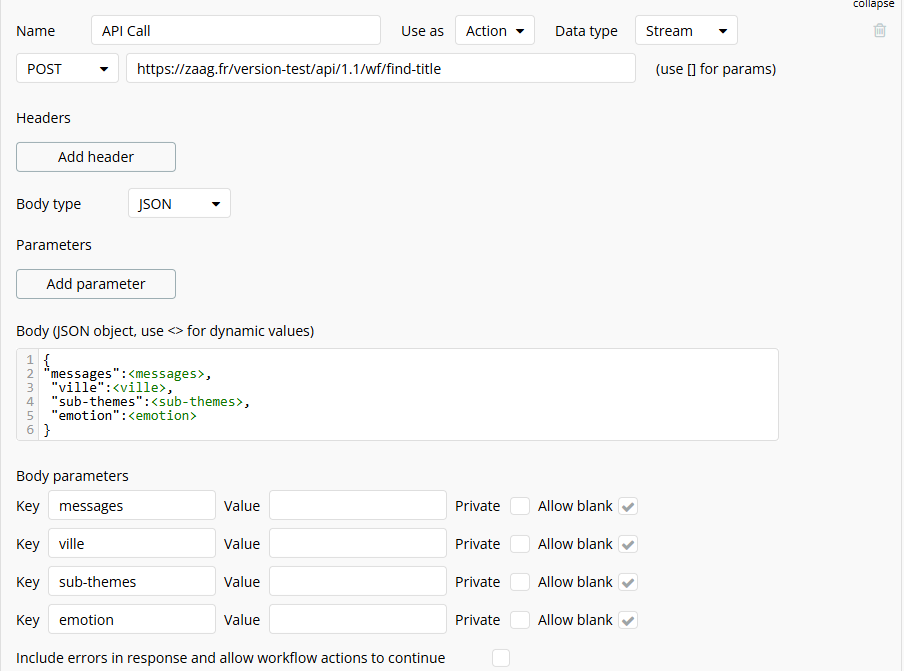904x671 pixels.
Task: Click the Add parameter button
Action: pos(96,284)
